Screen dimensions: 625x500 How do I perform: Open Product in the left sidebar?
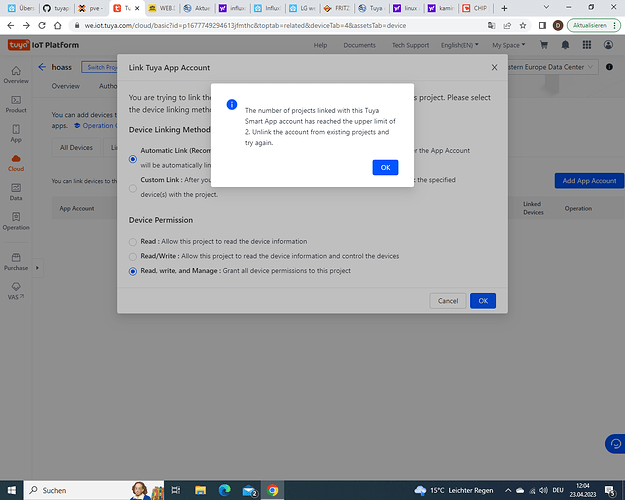16,104
